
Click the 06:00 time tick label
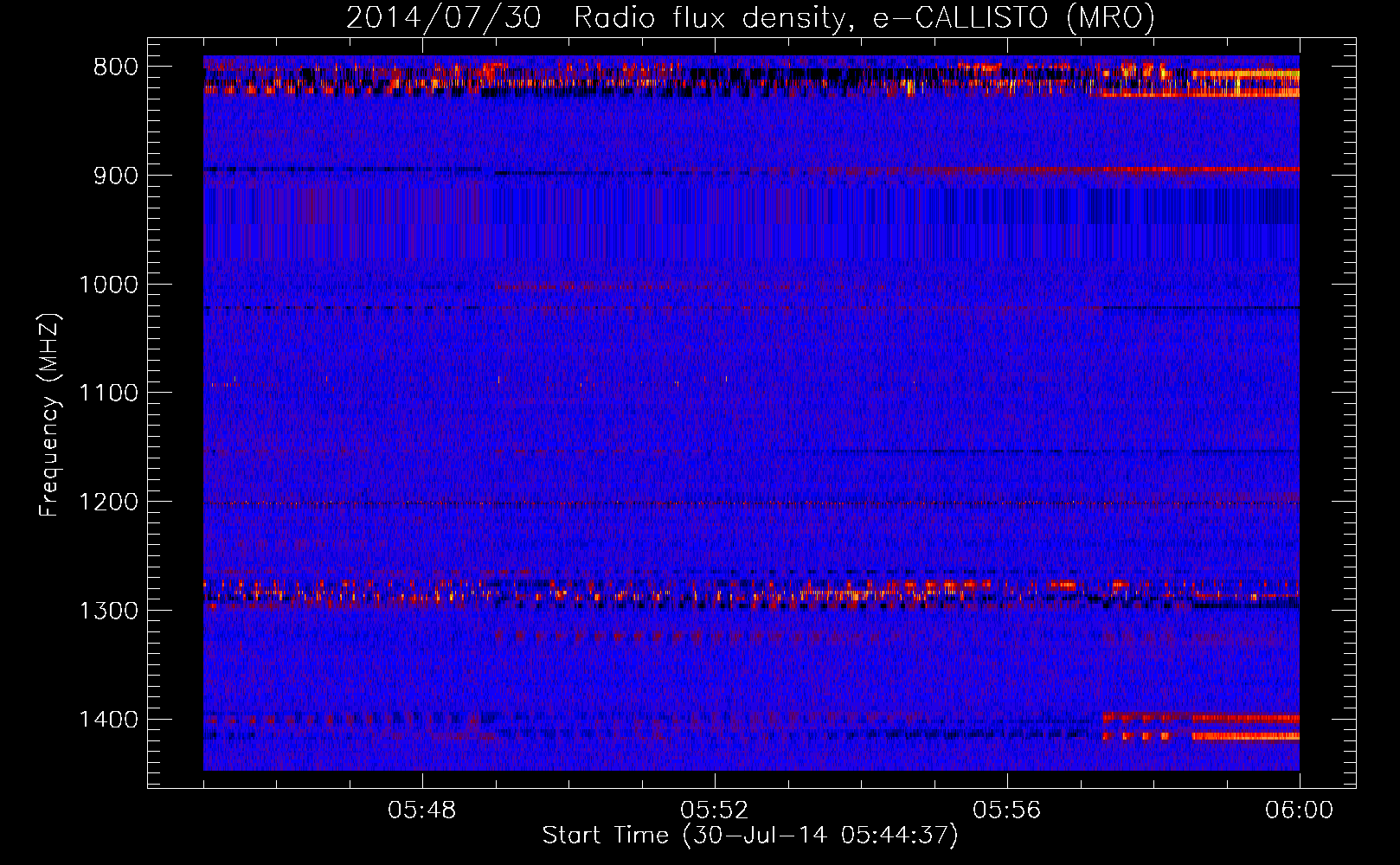click(x=1299, y=811)
